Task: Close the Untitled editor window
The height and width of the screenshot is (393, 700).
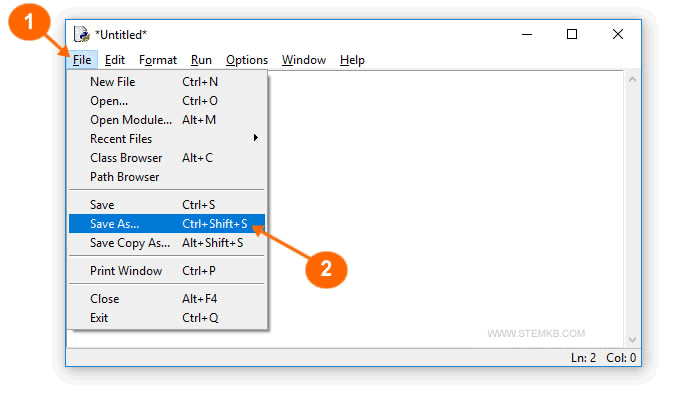Action: (x=618, y=34)
